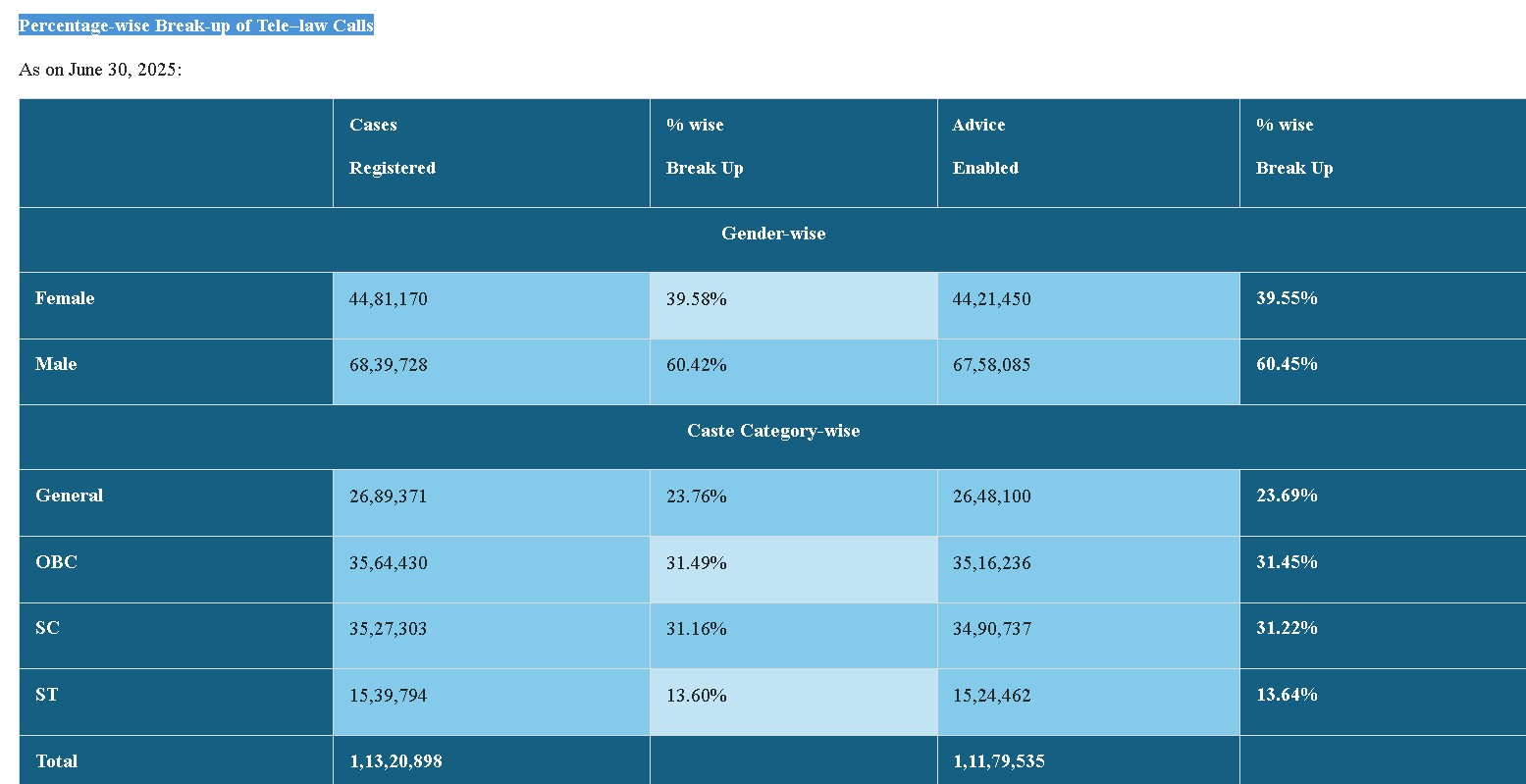Image resolution: width=1526 pixels, height=784 pixels.
Task: Select the Female row label
Action: pyautogui.click(x=65, y=298)
